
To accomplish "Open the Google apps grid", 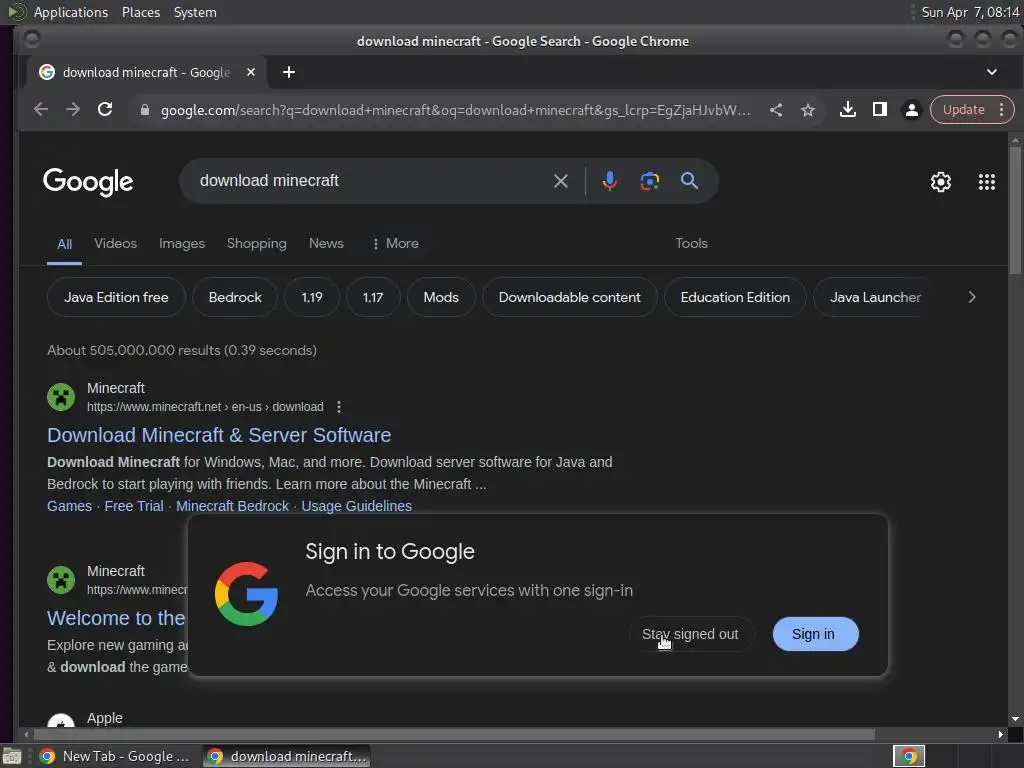I will tap(987, 182).
